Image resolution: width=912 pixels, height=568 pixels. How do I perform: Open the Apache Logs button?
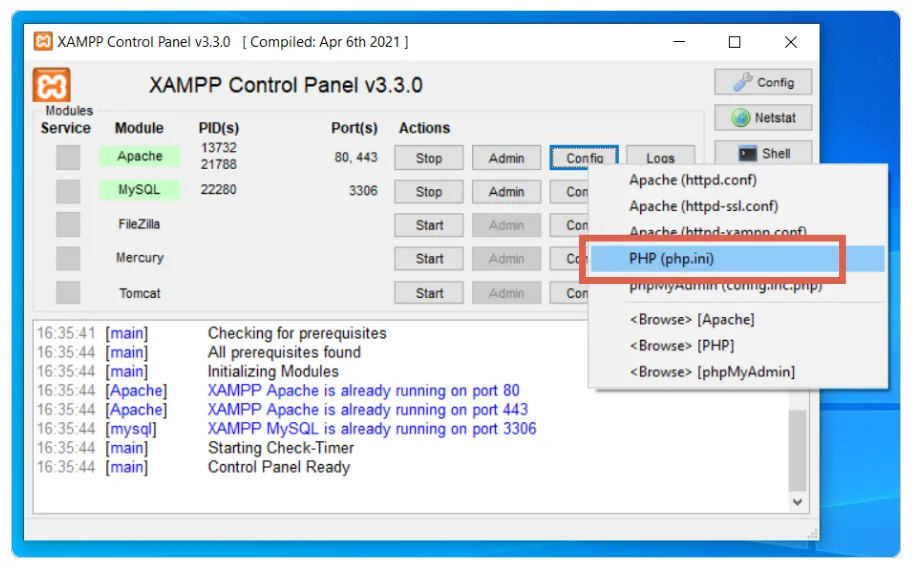coord(660,158)
